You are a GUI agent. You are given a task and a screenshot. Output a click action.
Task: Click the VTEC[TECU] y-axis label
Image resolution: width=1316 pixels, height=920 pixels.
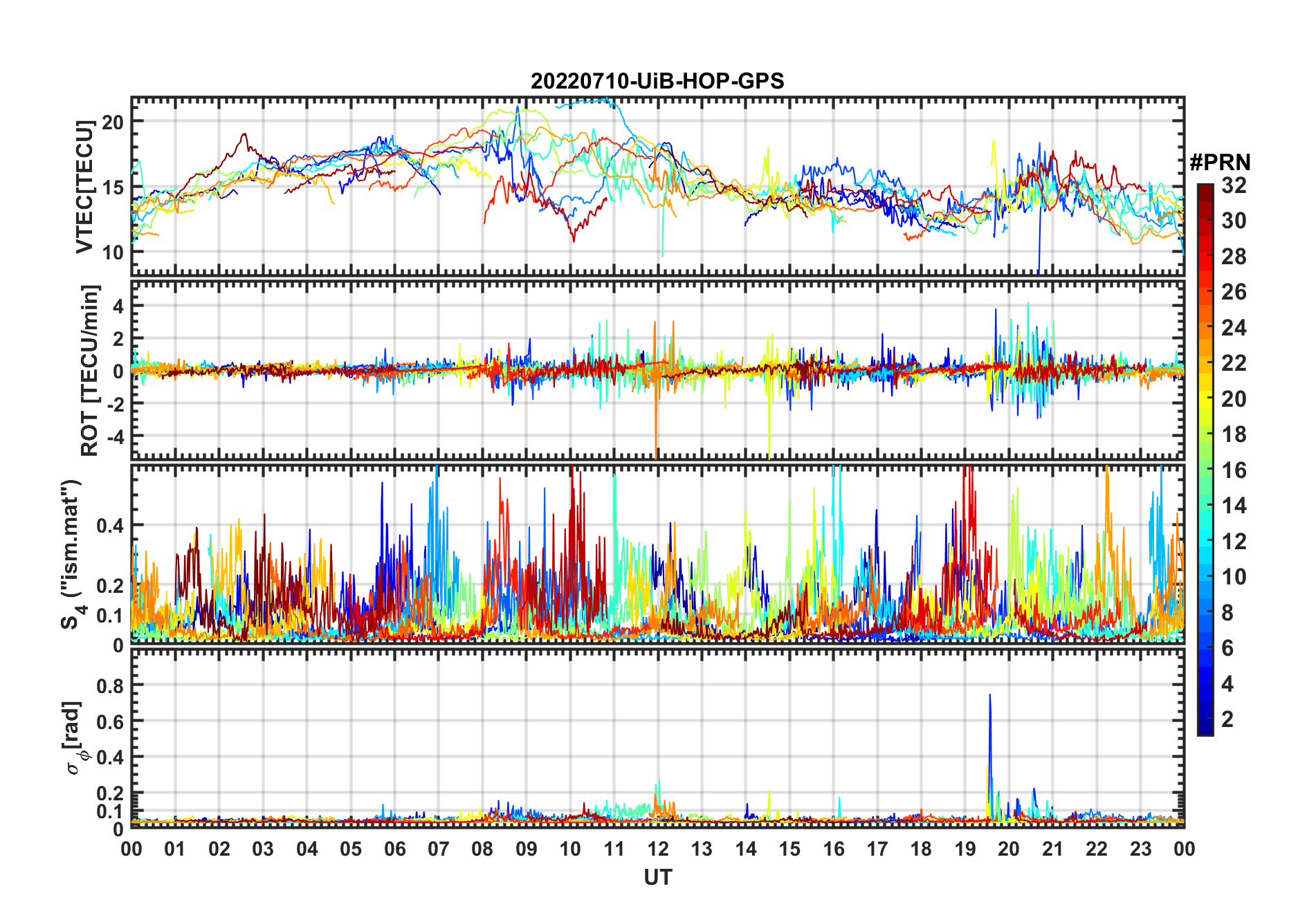(84, 187)
